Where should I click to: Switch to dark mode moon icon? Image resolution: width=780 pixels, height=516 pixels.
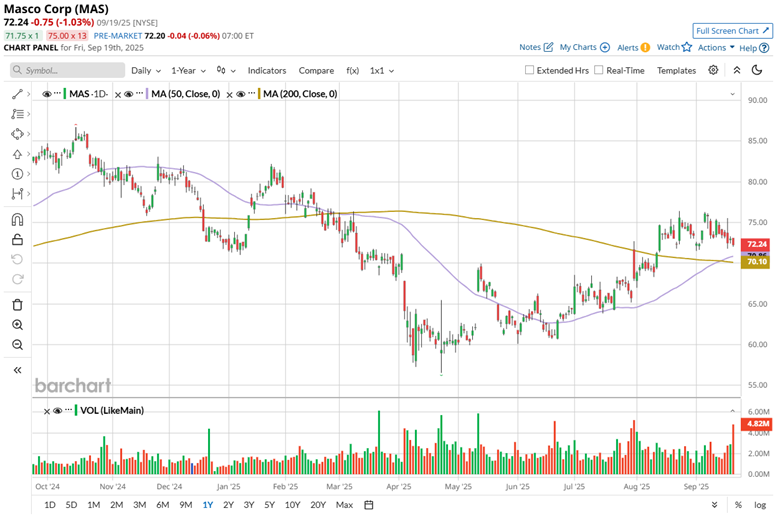coord(757,70)
